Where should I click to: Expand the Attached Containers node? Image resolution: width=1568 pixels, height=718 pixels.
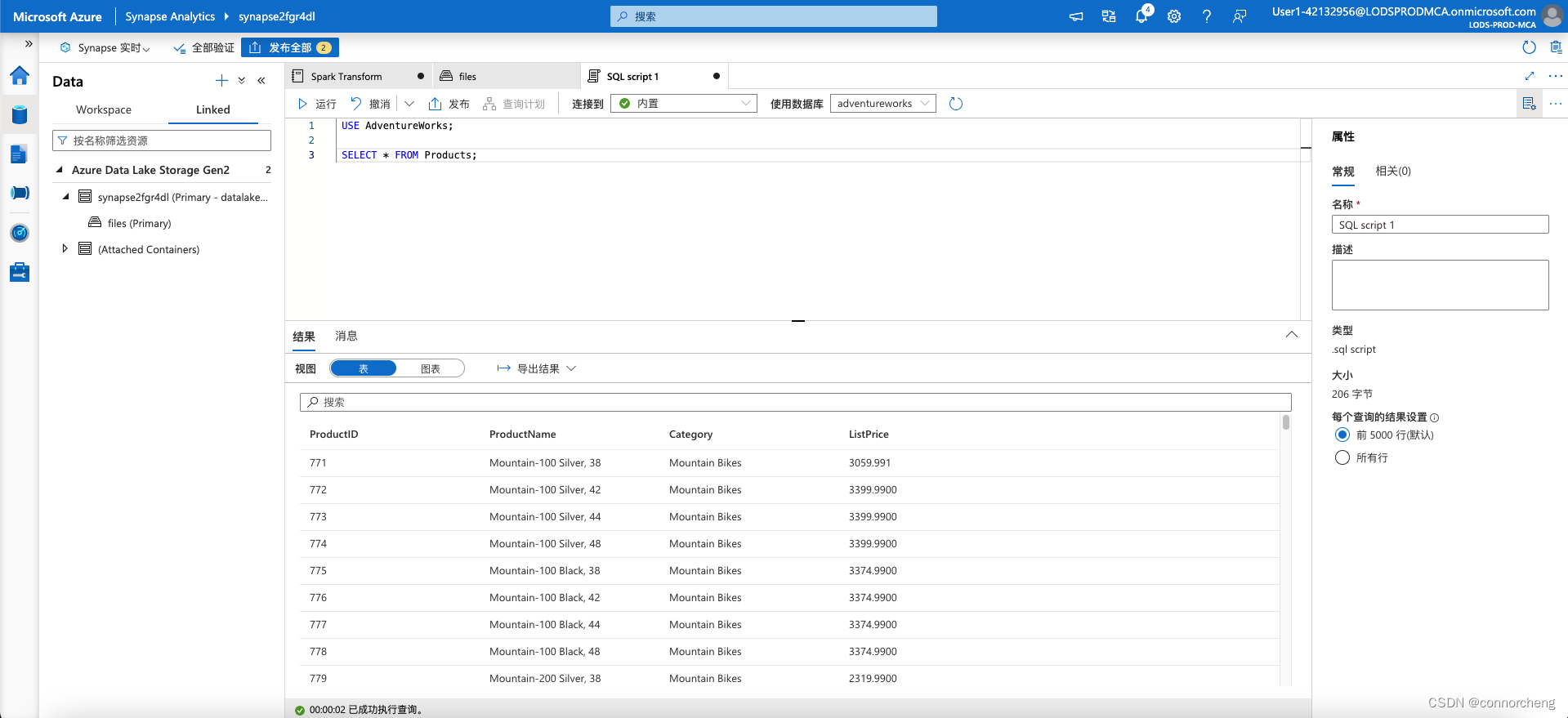(x=65, y=248)
